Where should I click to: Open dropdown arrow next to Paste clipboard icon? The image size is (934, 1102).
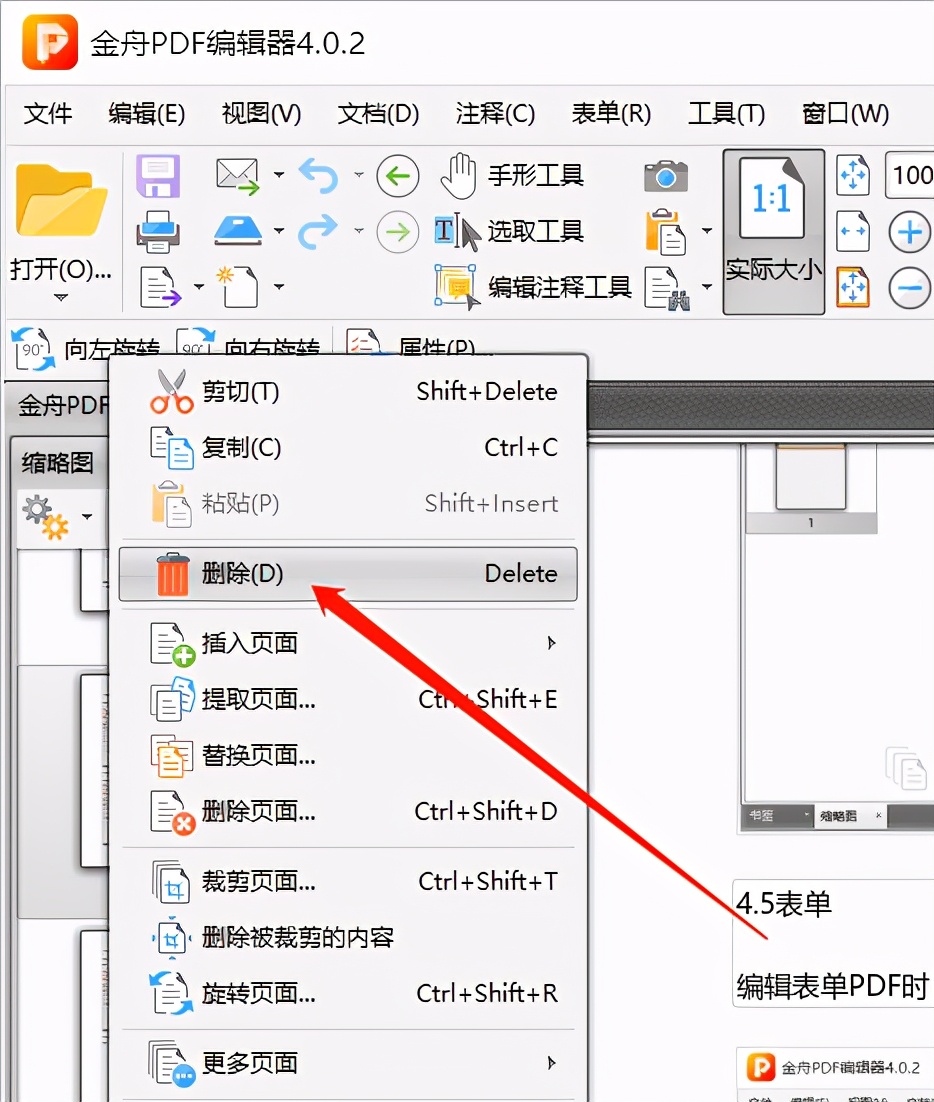click(x=707, y=230)
